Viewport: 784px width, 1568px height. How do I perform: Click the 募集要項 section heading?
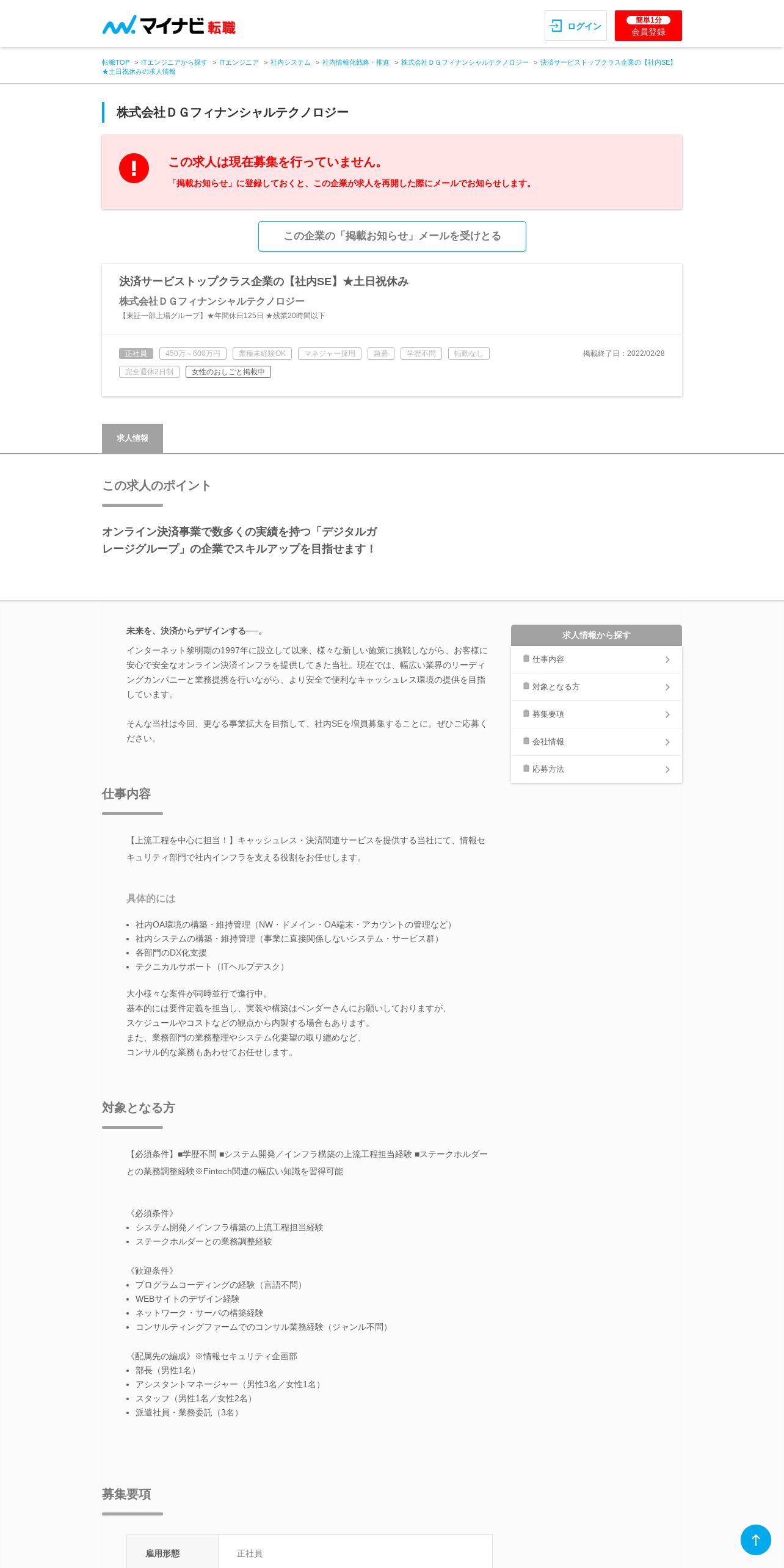click(x=126, y=1494)
